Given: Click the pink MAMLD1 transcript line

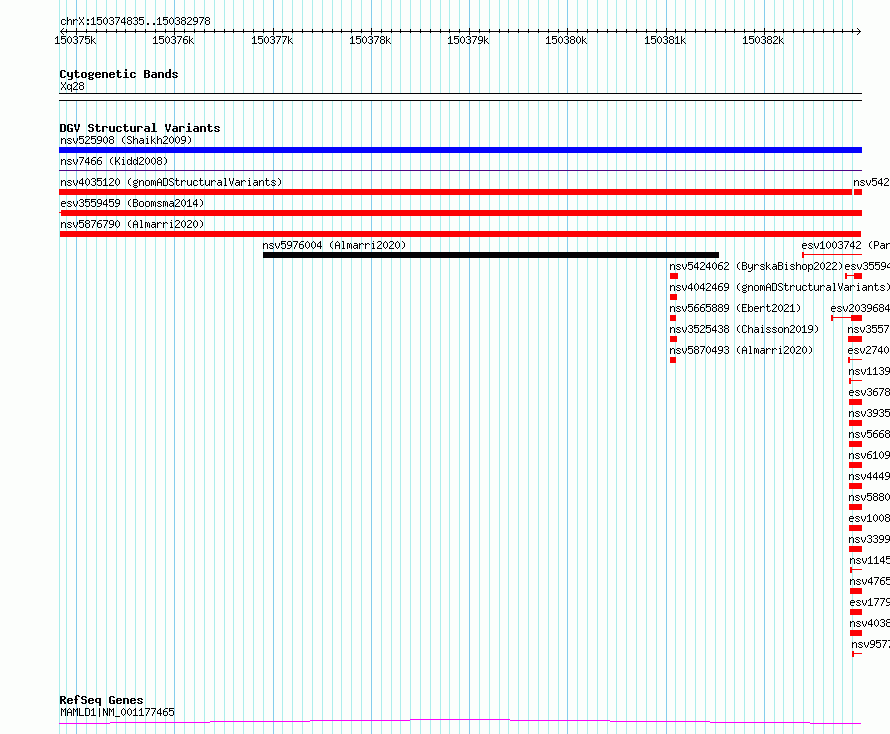Looking at the screenshot, I should [x=460, y=722].
